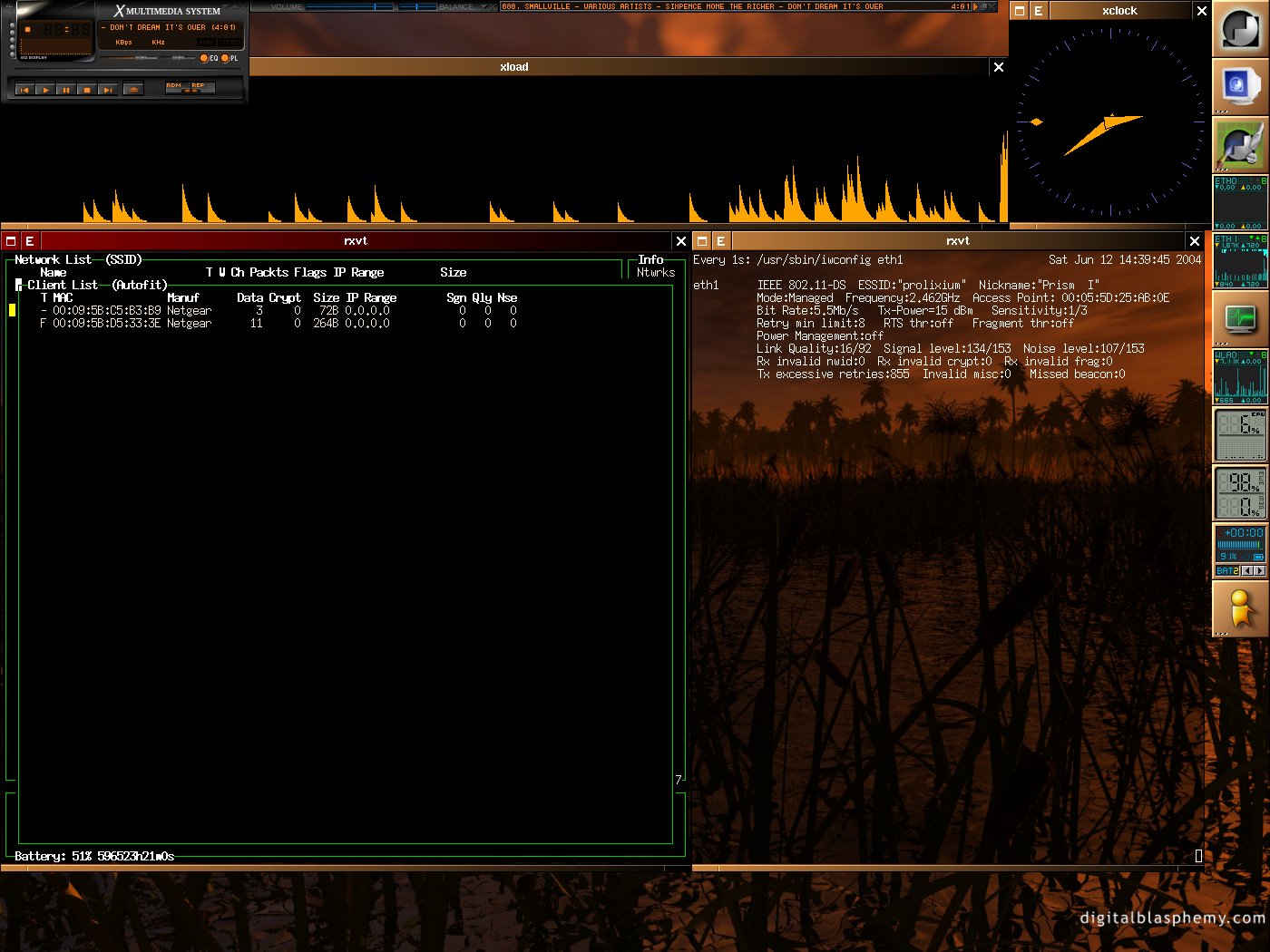Pause the song in XMMS player
The height and width of the screenshot is (952, 1270).
pyautogui.click(x=66, y=89)
